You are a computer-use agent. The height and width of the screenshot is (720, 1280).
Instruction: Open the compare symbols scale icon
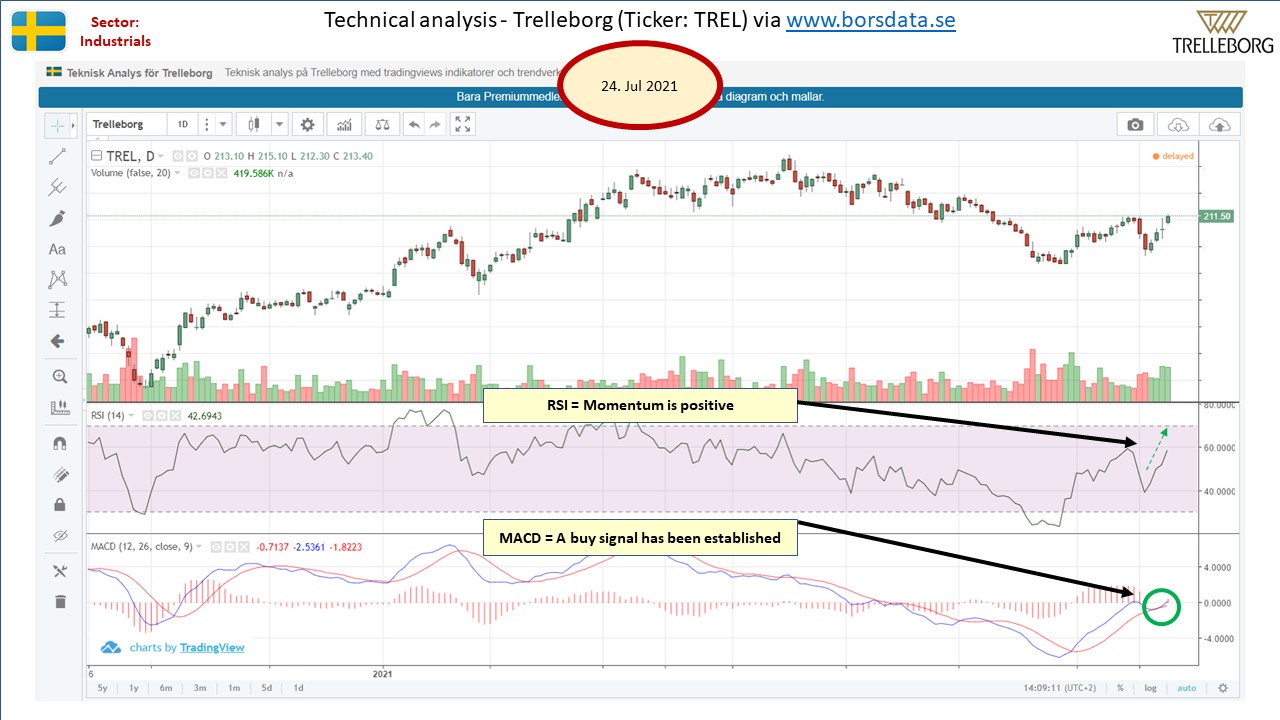pos(381,124)
